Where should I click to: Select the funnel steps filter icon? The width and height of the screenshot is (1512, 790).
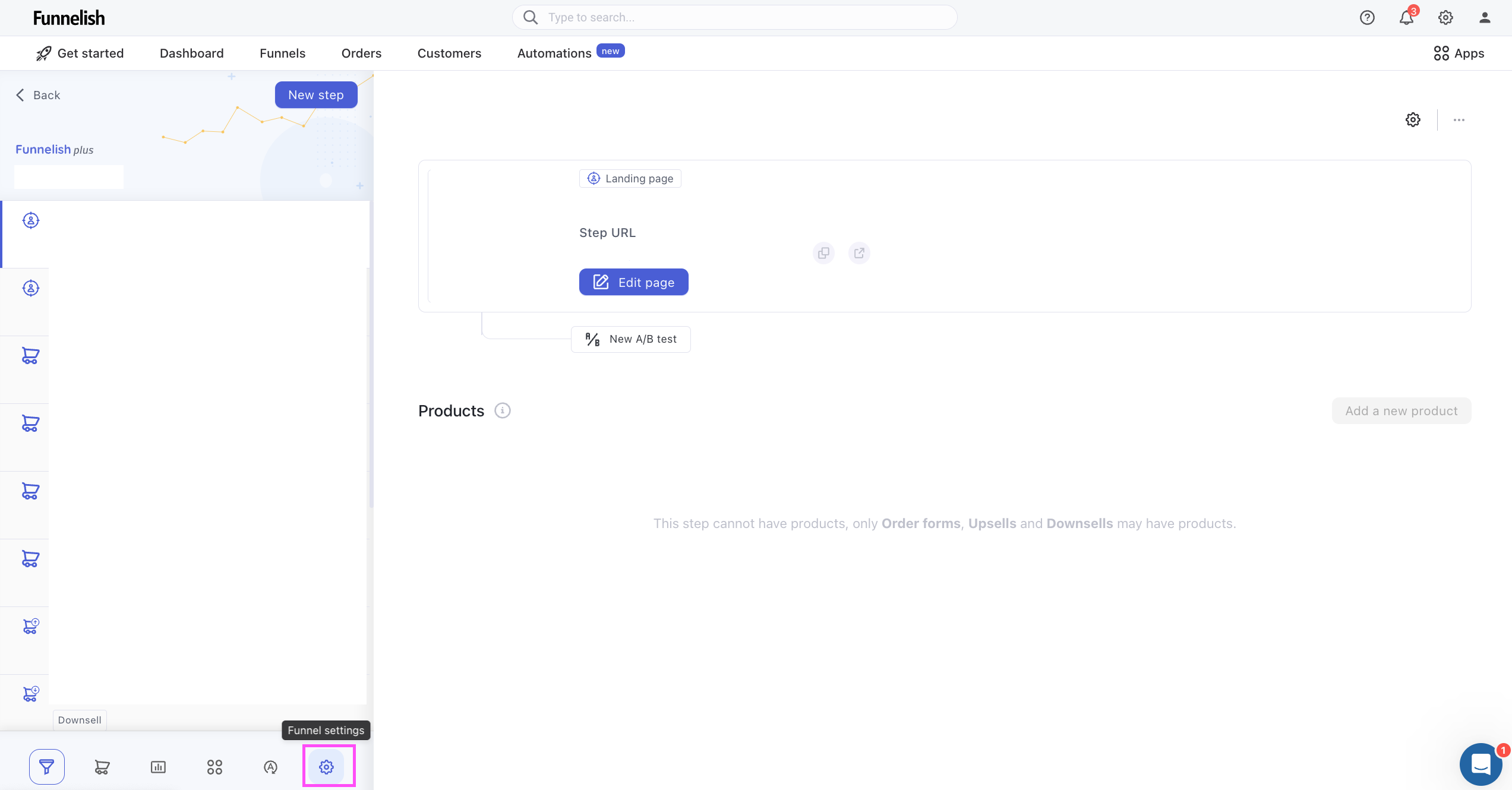point(47,767)
